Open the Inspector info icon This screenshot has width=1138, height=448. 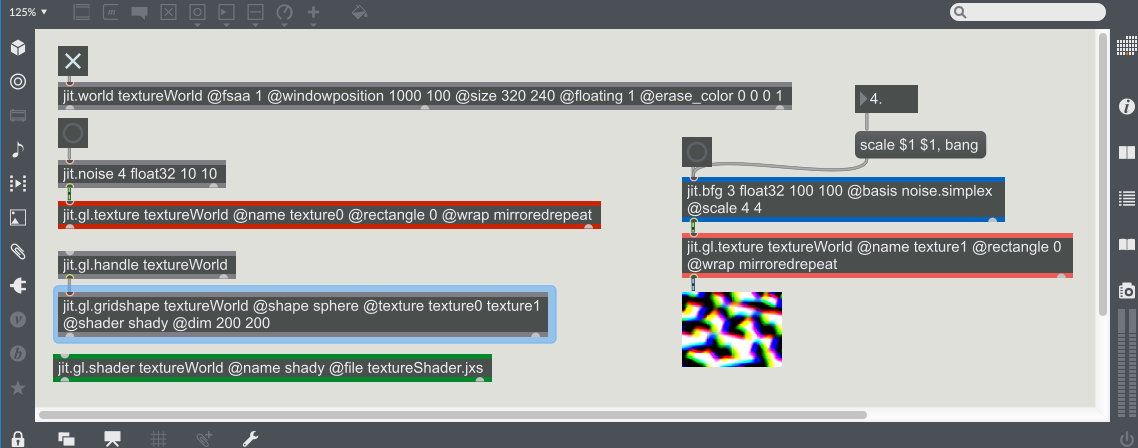click(1126, 107)
